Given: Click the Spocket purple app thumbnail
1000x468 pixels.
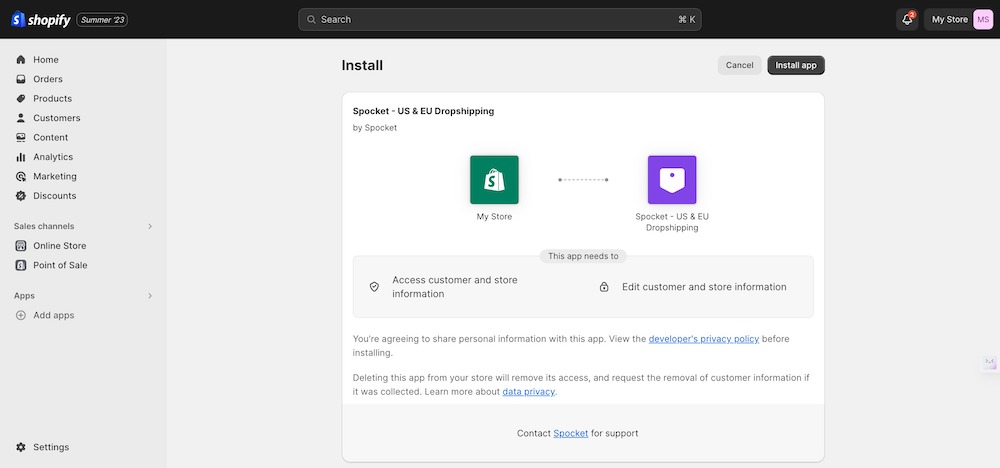Looking at the screenshot, I should point(672,180).
